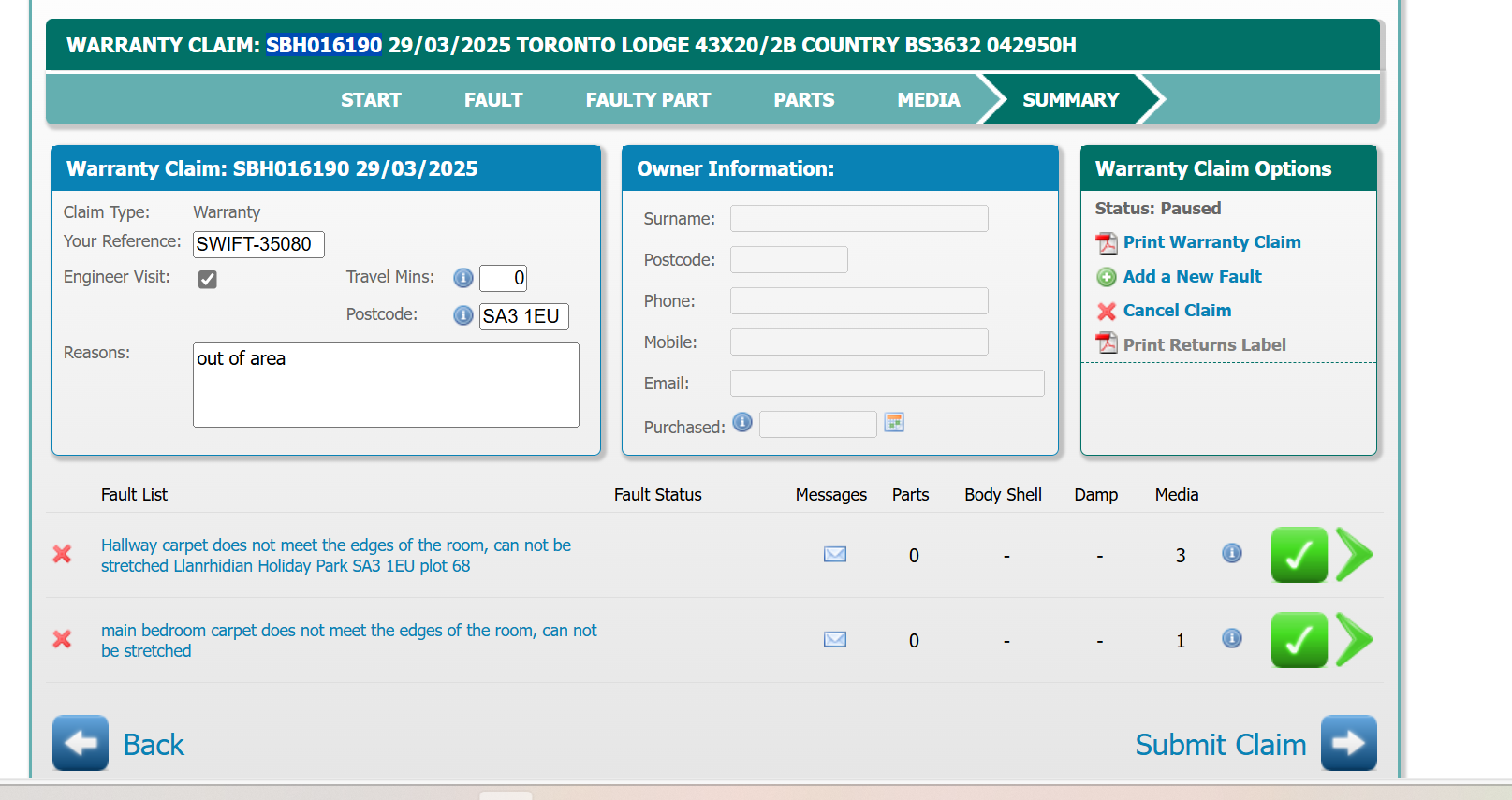Open messages envelope for main bedroom fault

point(834,640)
